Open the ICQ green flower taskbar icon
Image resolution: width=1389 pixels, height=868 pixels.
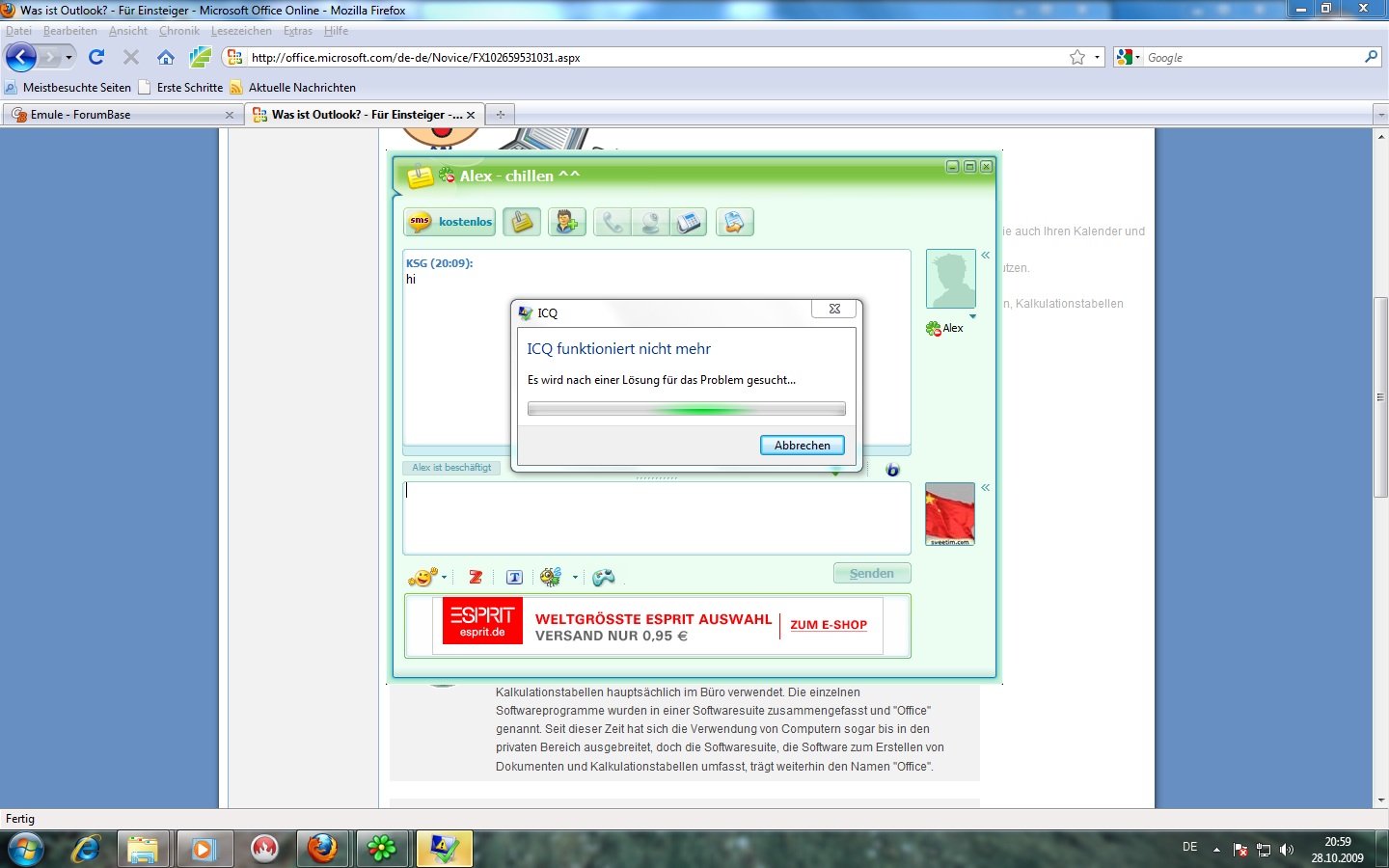coord(382,849)
